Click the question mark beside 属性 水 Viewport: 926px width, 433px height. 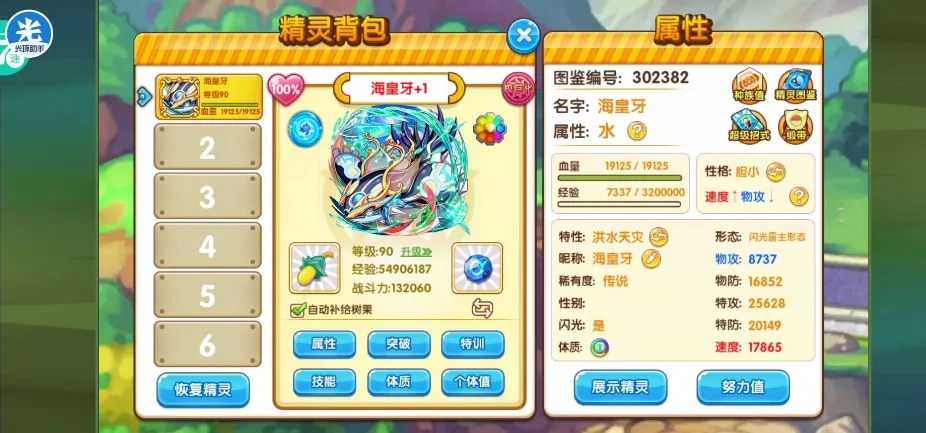pos(637,130)
